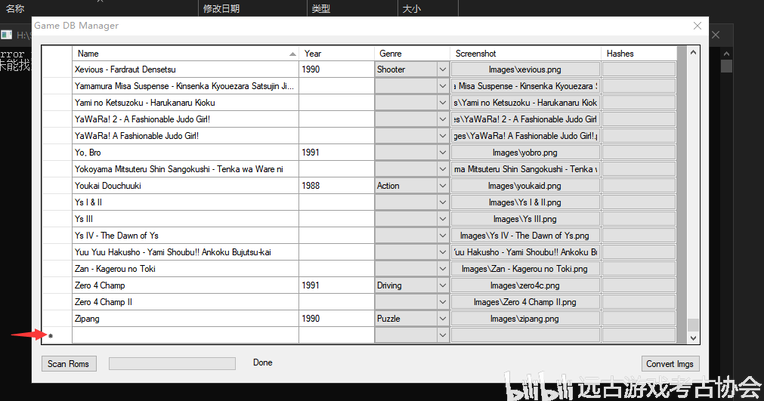Open Genre dropdown for Zero 4 Champ row

(x=442, y=286)
